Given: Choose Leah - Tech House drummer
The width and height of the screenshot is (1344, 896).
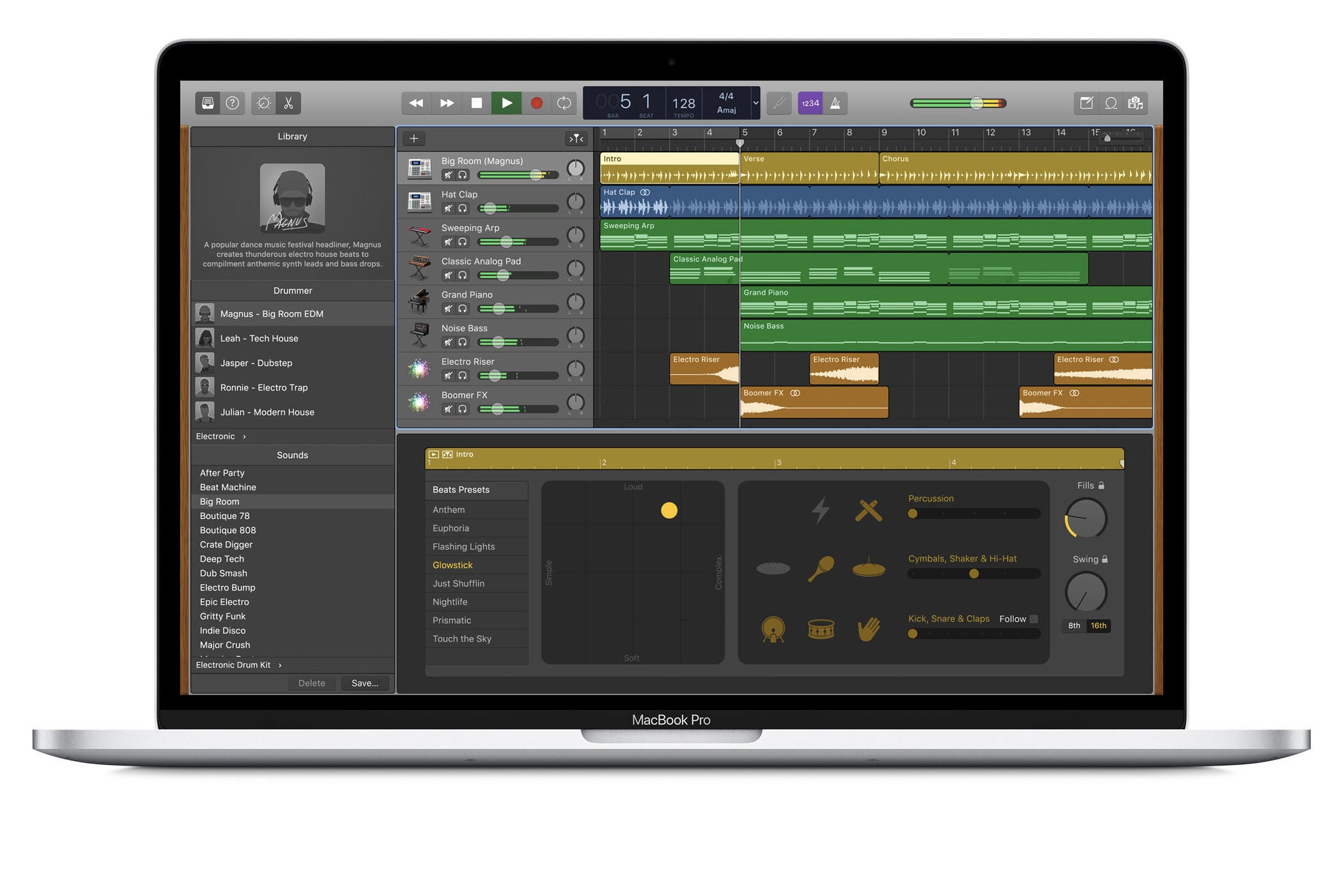Looking at the screenshot, I should [259, 338].
